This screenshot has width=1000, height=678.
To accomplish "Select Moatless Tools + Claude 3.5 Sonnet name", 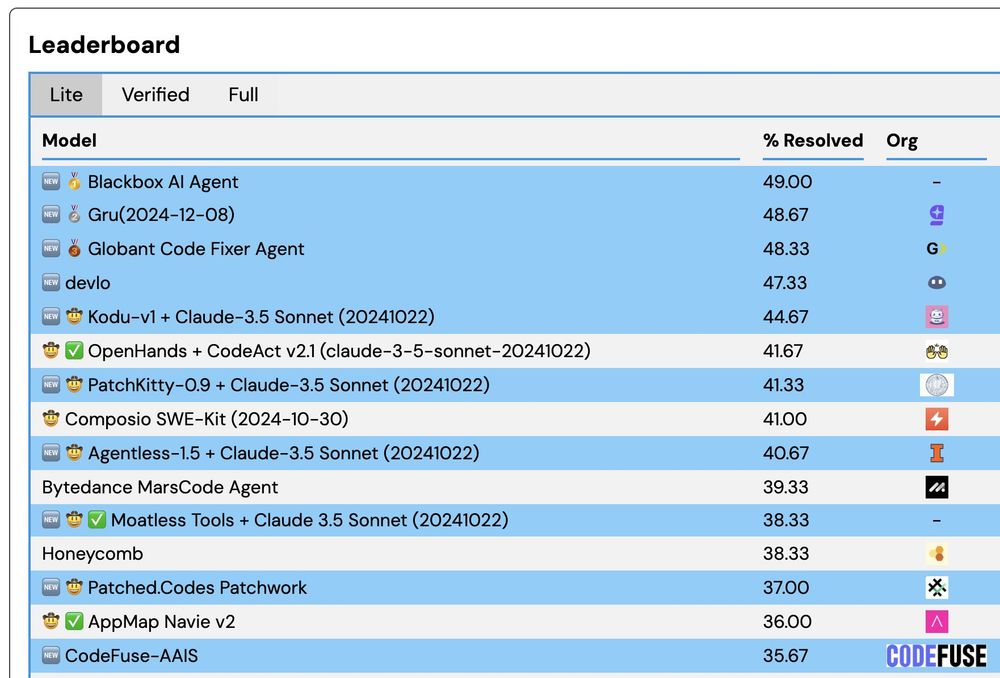I will (x=309, y=520).
